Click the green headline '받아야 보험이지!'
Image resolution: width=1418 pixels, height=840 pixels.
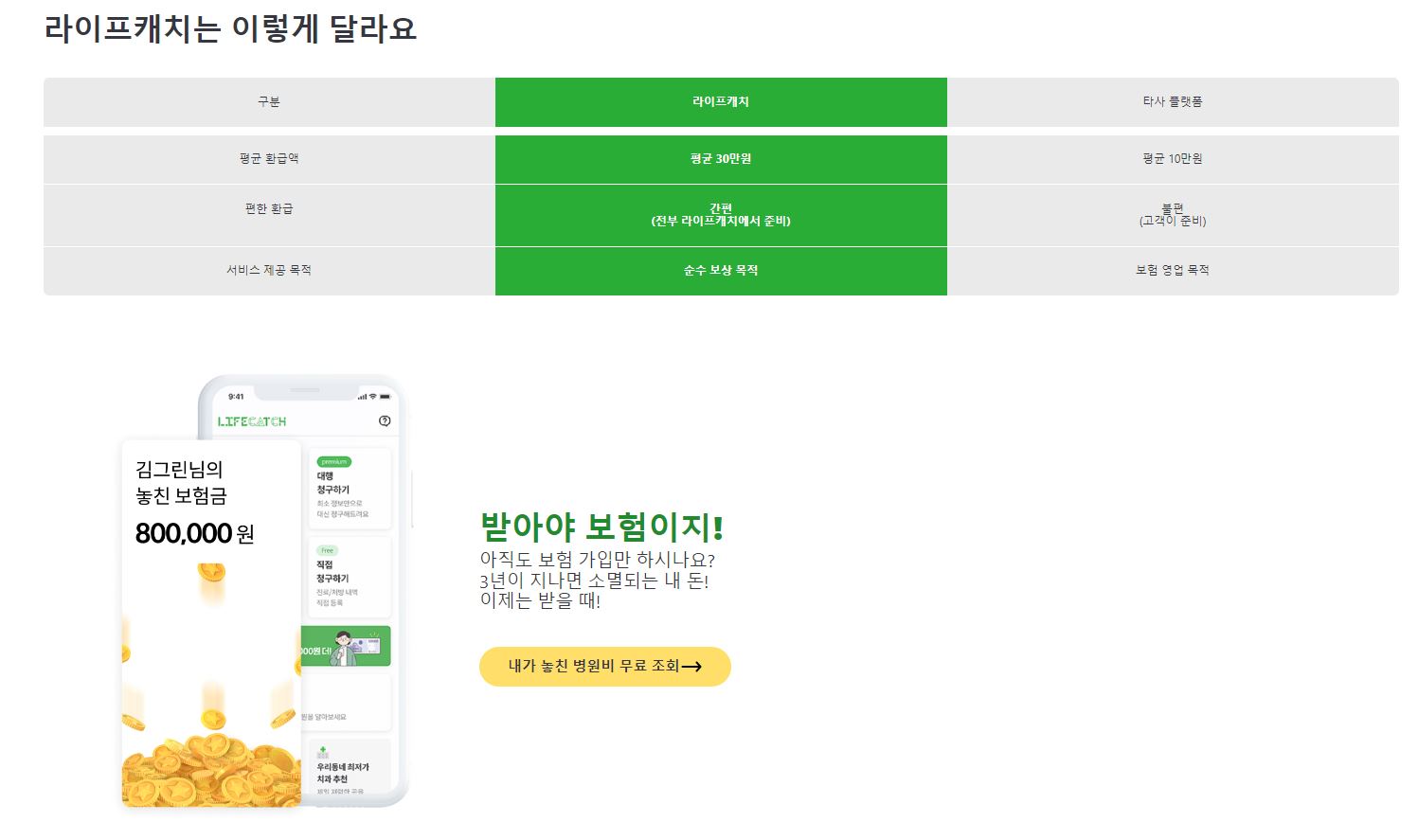pos(602,527)
